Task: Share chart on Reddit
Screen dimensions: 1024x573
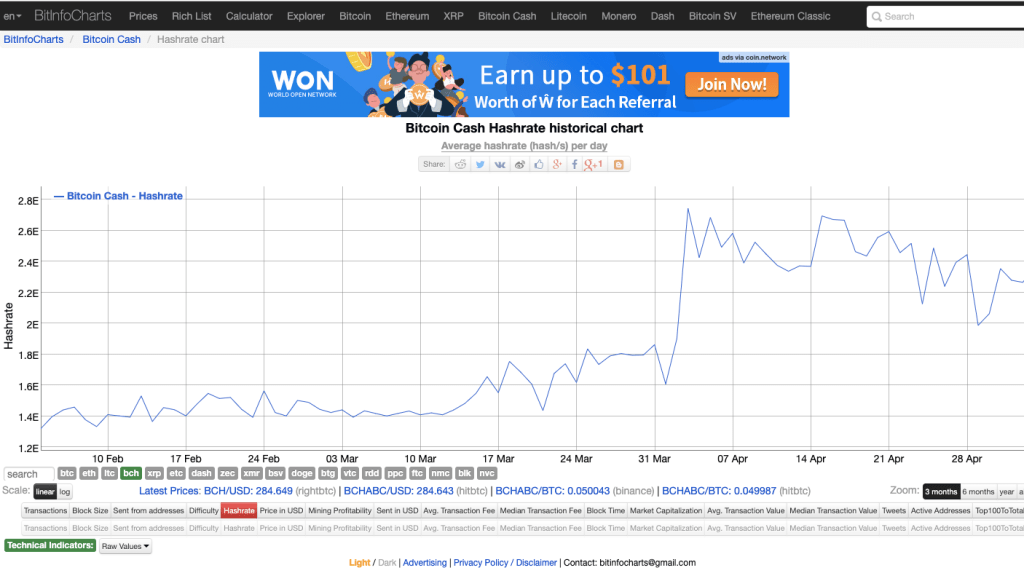Action: (460, 164)
